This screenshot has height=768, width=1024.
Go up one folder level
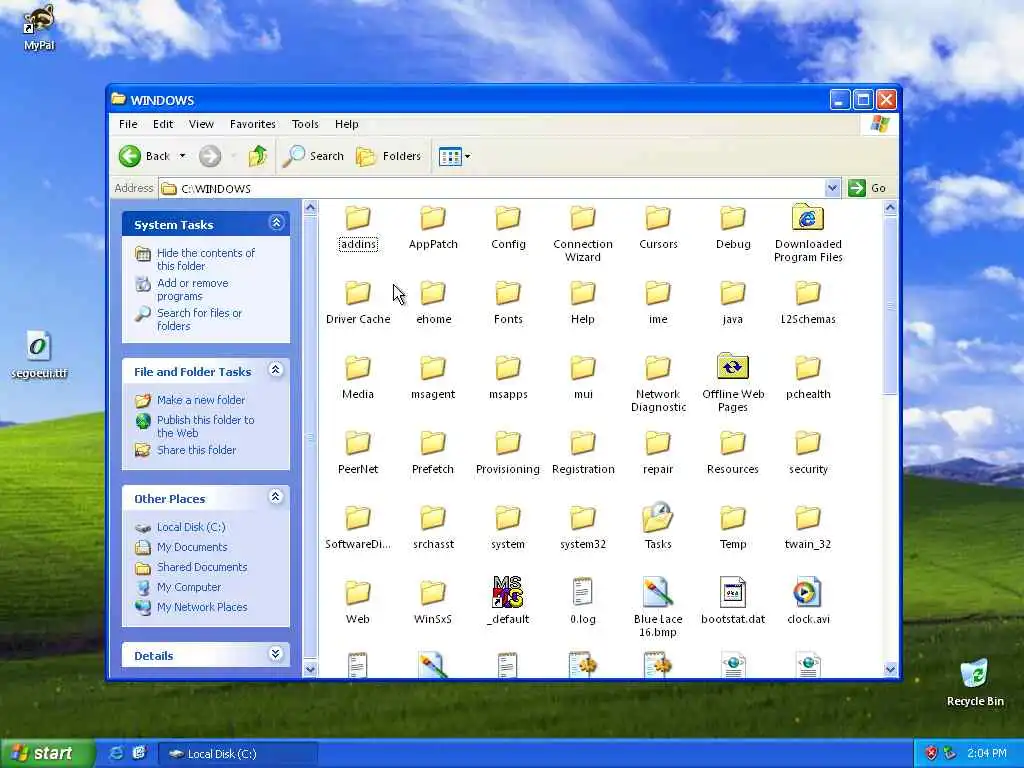(x=258, y=156)
